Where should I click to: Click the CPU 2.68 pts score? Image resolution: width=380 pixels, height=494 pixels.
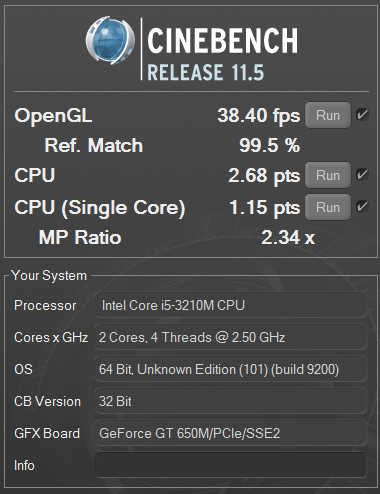coord(264,176)
